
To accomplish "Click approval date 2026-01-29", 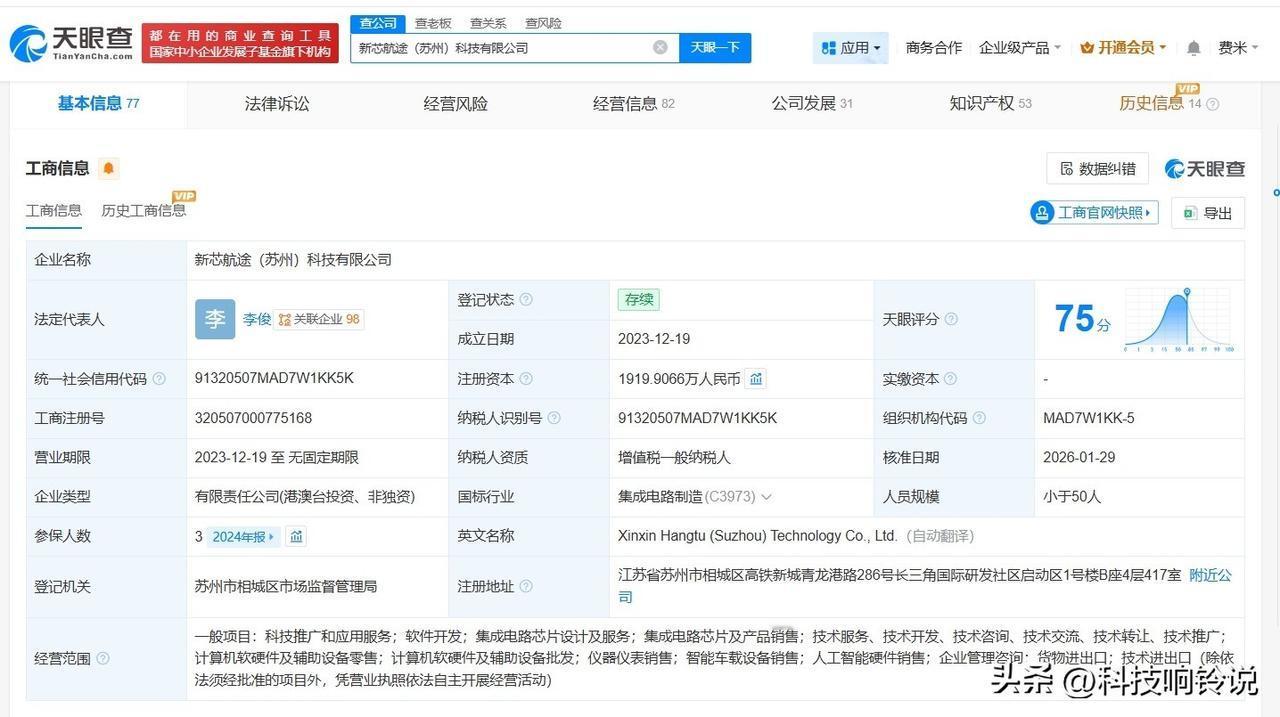I will (x=1078, y=457).
